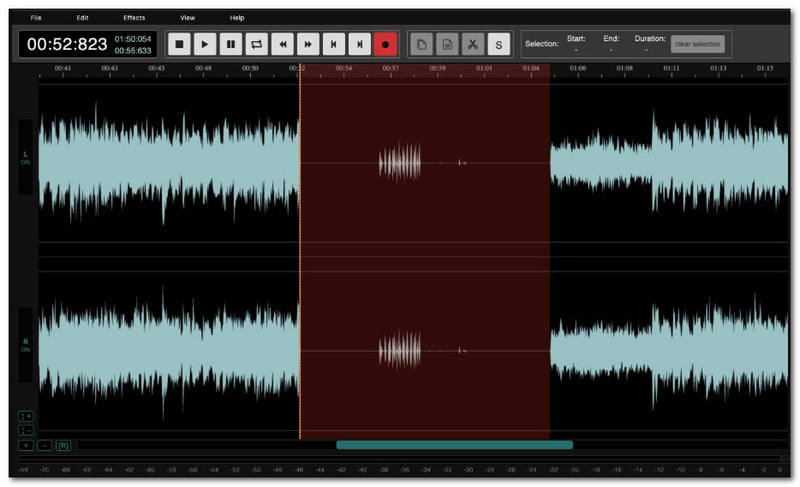Copy the selection with the copy icon
Screen dimensions: 800x487
pyautogui.click(x=421, y=44)
